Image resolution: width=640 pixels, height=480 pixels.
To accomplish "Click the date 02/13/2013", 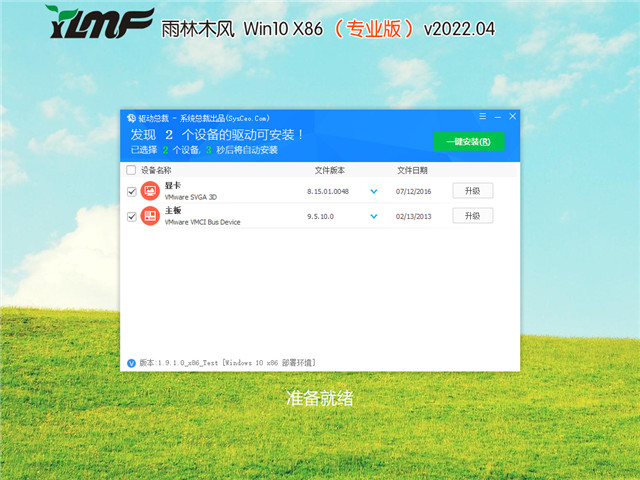I will (413, 217).
